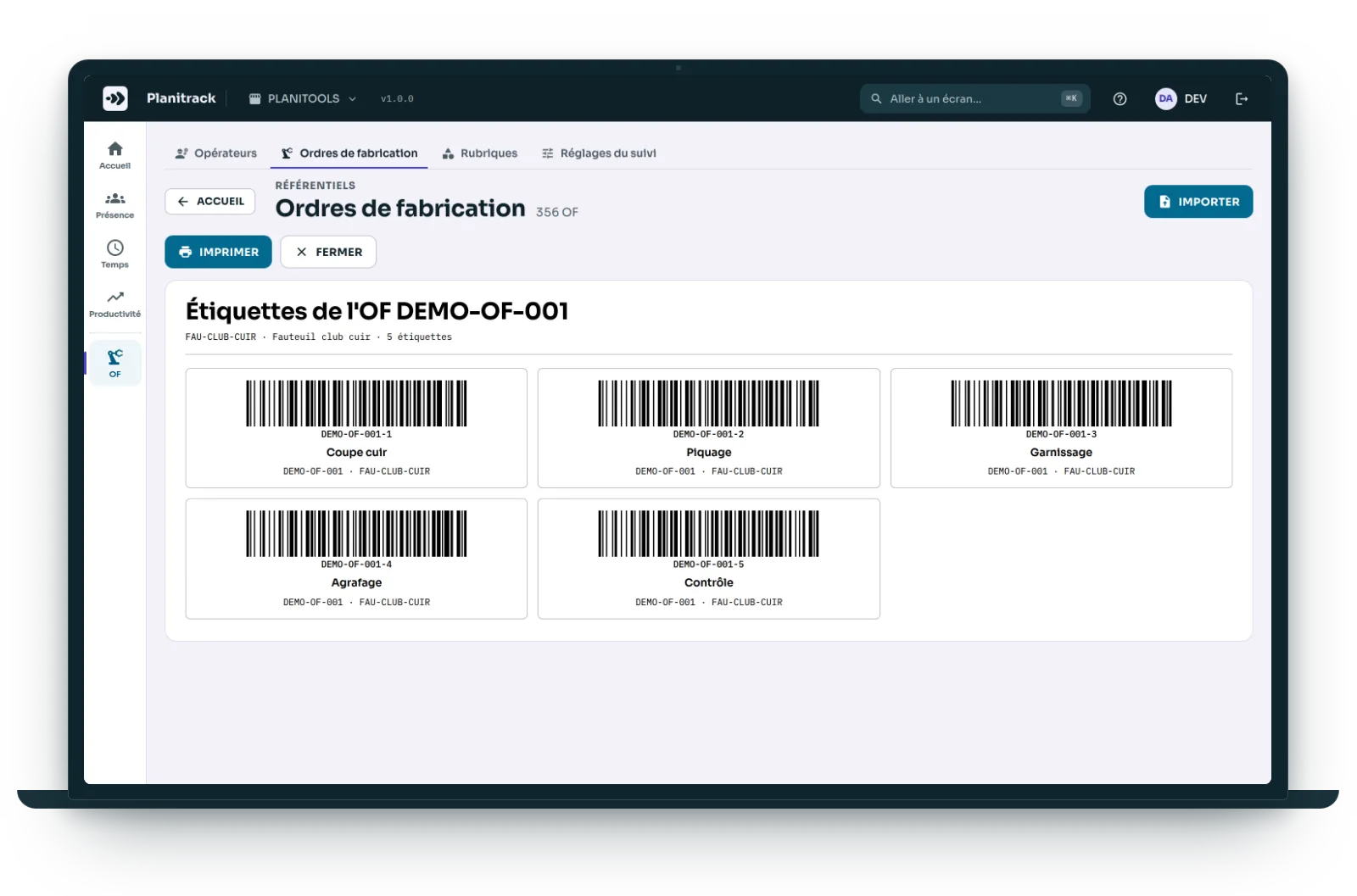Click the '356 OF' count text

557,212
